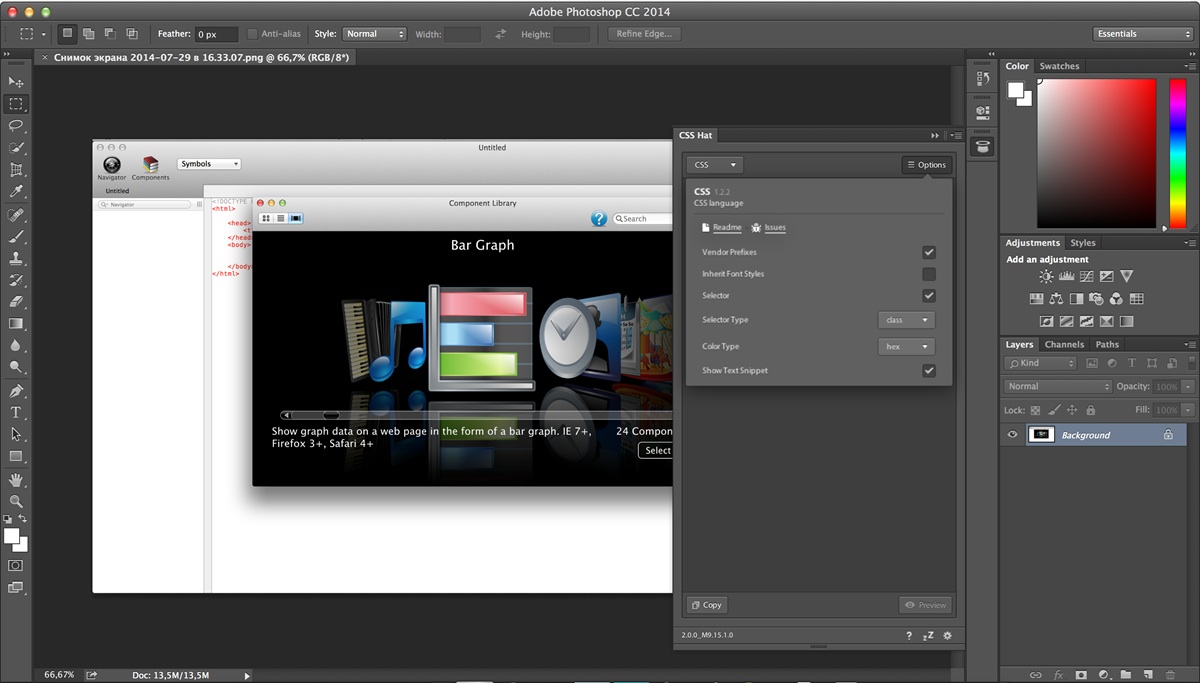Select the Gradient tool
This screenshot has height=683, width=1200.
(16, 324)
